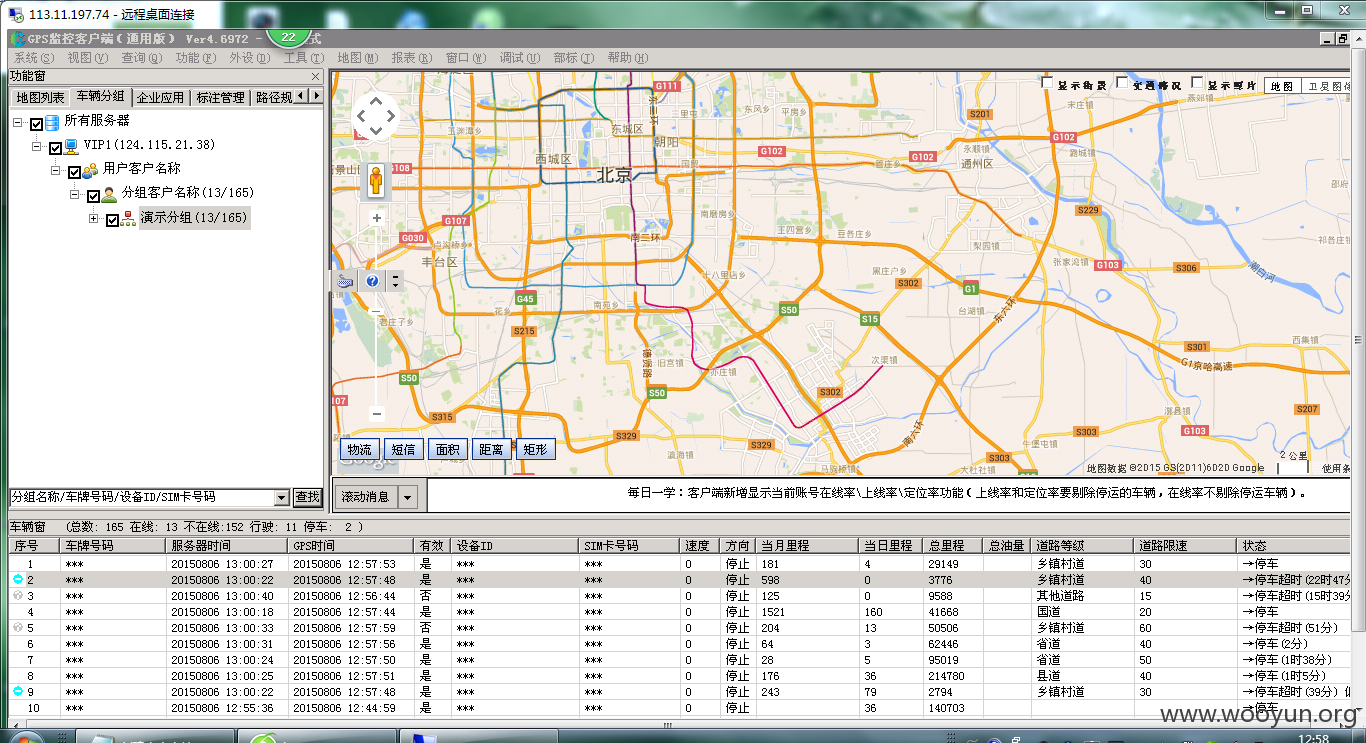This screenshot has width=1366, height=743.
Task: Enable the 显示照片 checkbox
Action: (1197, 83)
